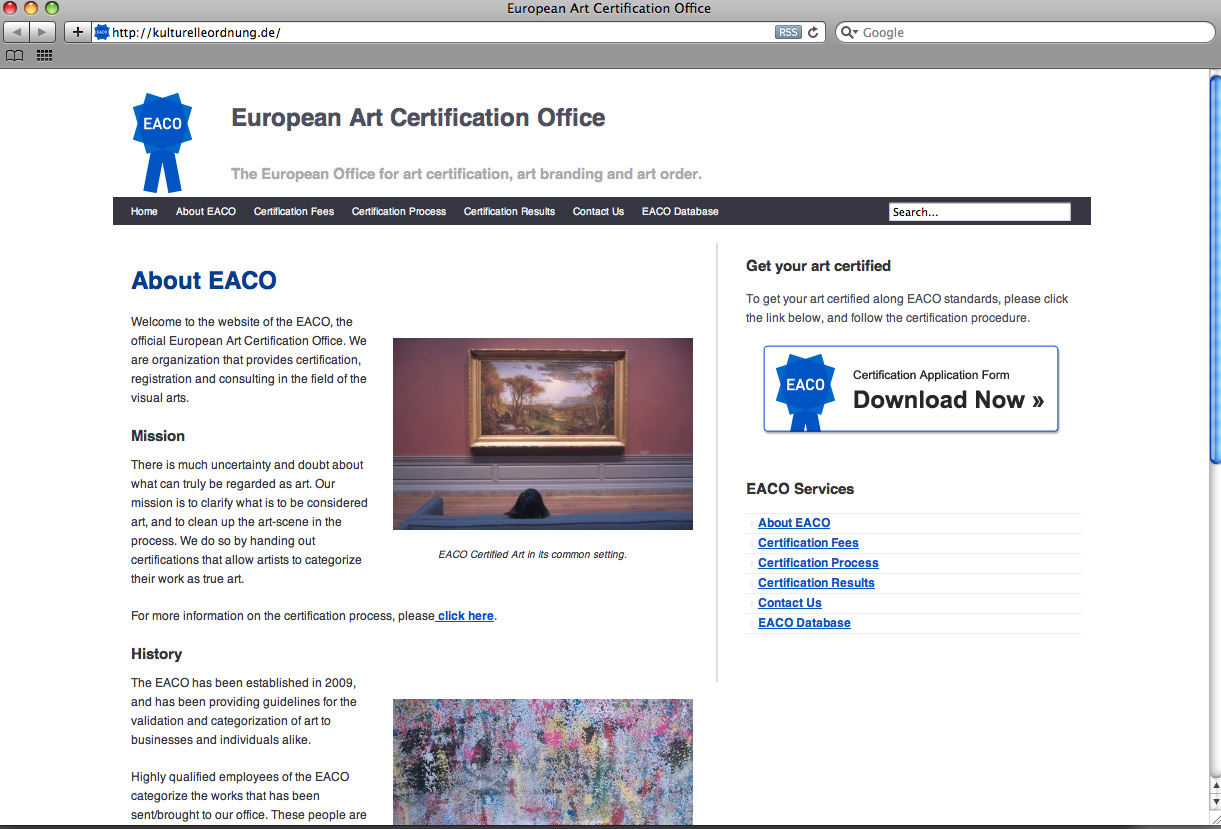Viewport: 1221px width, 829px height.
Task: Open the Google search magnifier dropdown
Action: point(849,32)
